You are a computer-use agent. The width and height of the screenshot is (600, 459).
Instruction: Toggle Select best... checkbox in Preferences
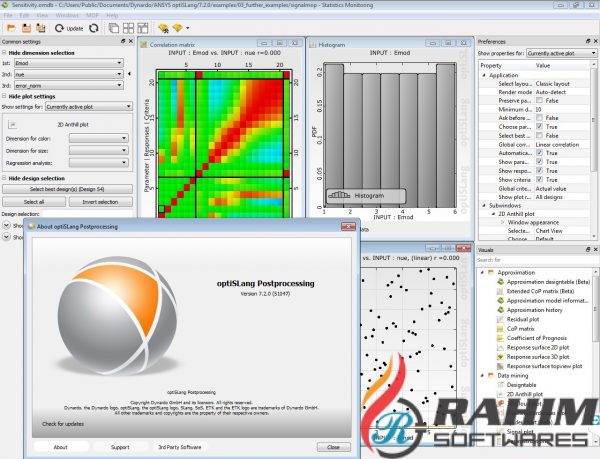pos(539,135)
